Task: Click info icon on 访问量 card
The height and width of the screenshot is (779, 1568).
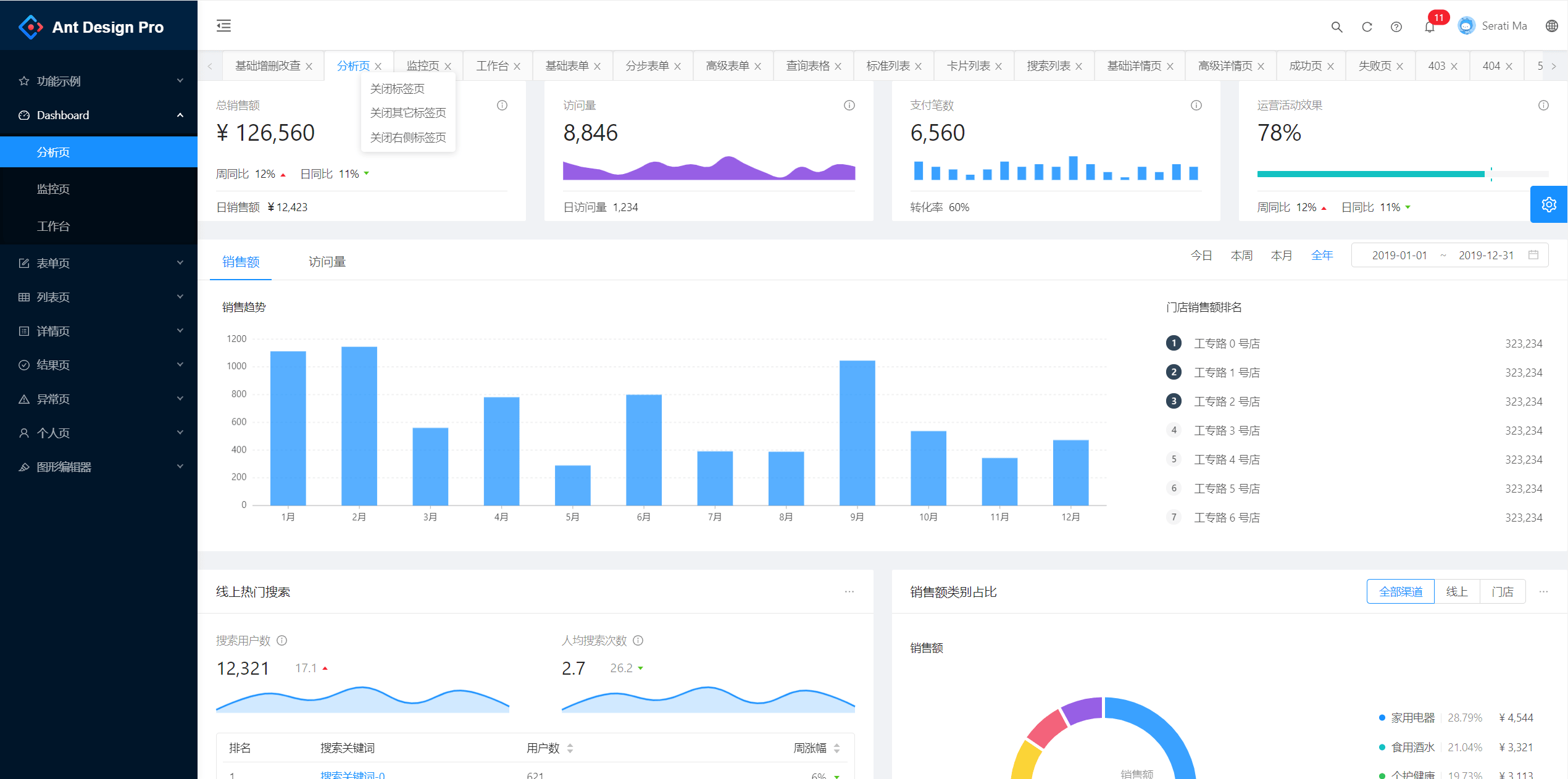Action: [849, 106]
